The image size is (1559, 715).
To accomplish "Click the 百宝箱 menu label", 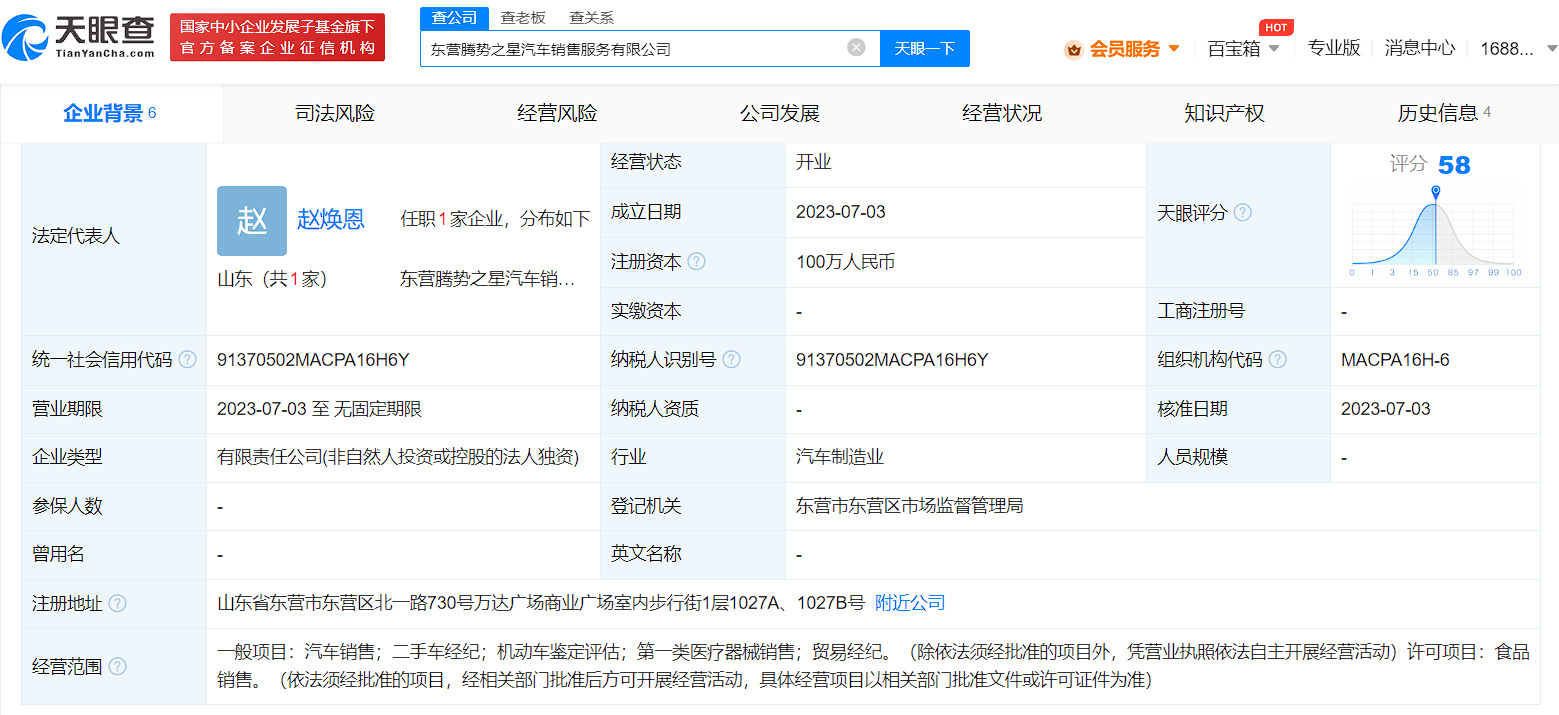I will coord(1234,48).
